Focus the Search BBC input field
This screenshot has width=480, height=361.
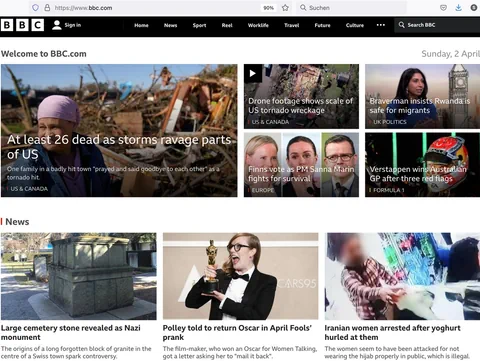pos(437,25)
